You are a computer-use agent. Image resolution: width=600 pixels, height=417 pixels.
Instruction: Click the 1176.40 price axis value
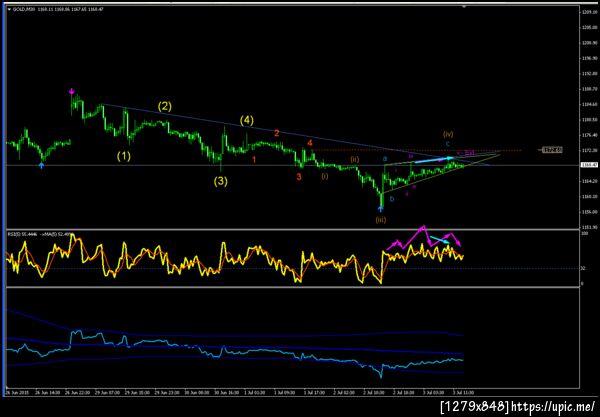coord(590,135)
